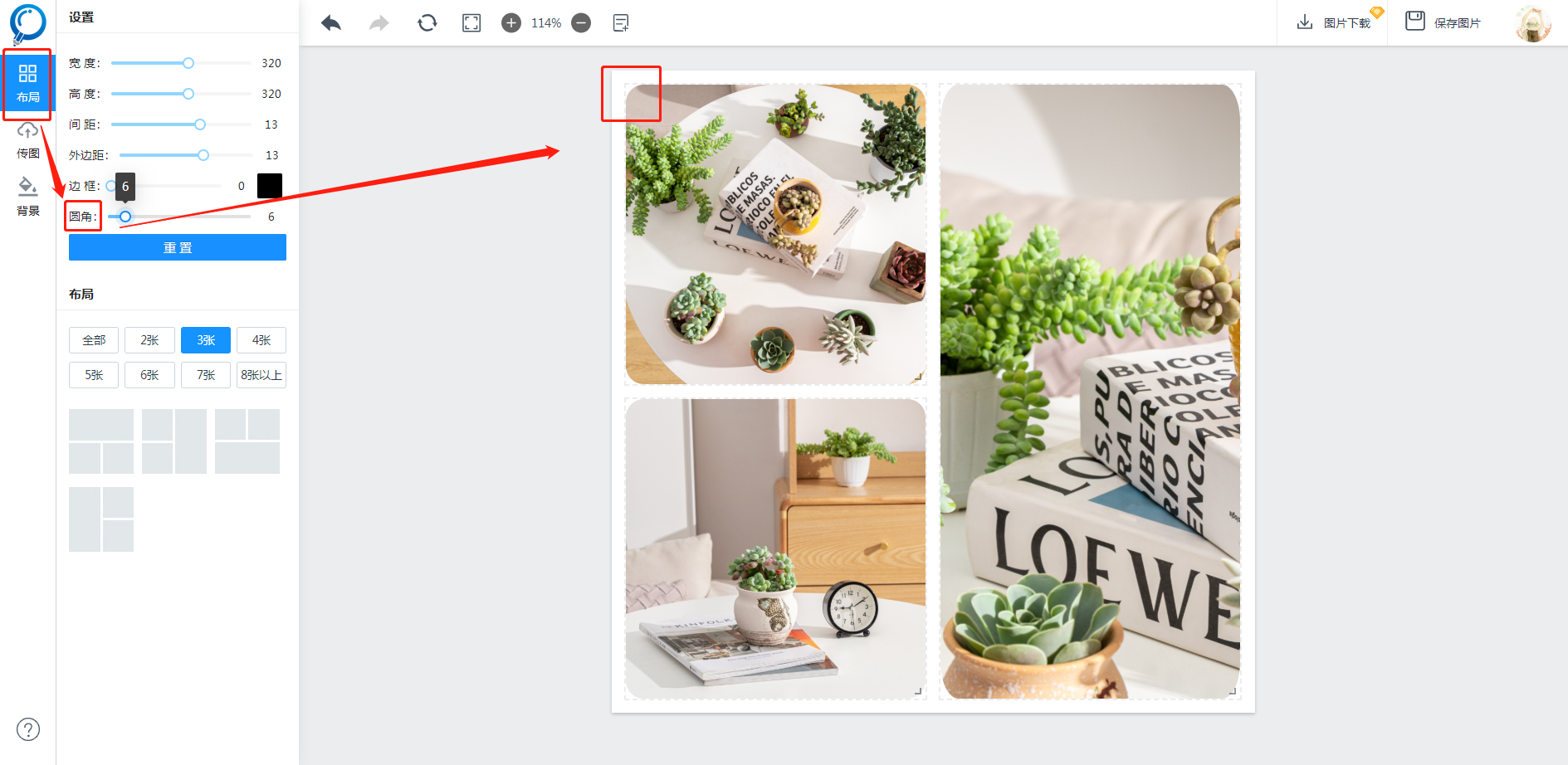Click the refresh/reset rotate icon
1568x765 pixels.
tap(427, 23)
